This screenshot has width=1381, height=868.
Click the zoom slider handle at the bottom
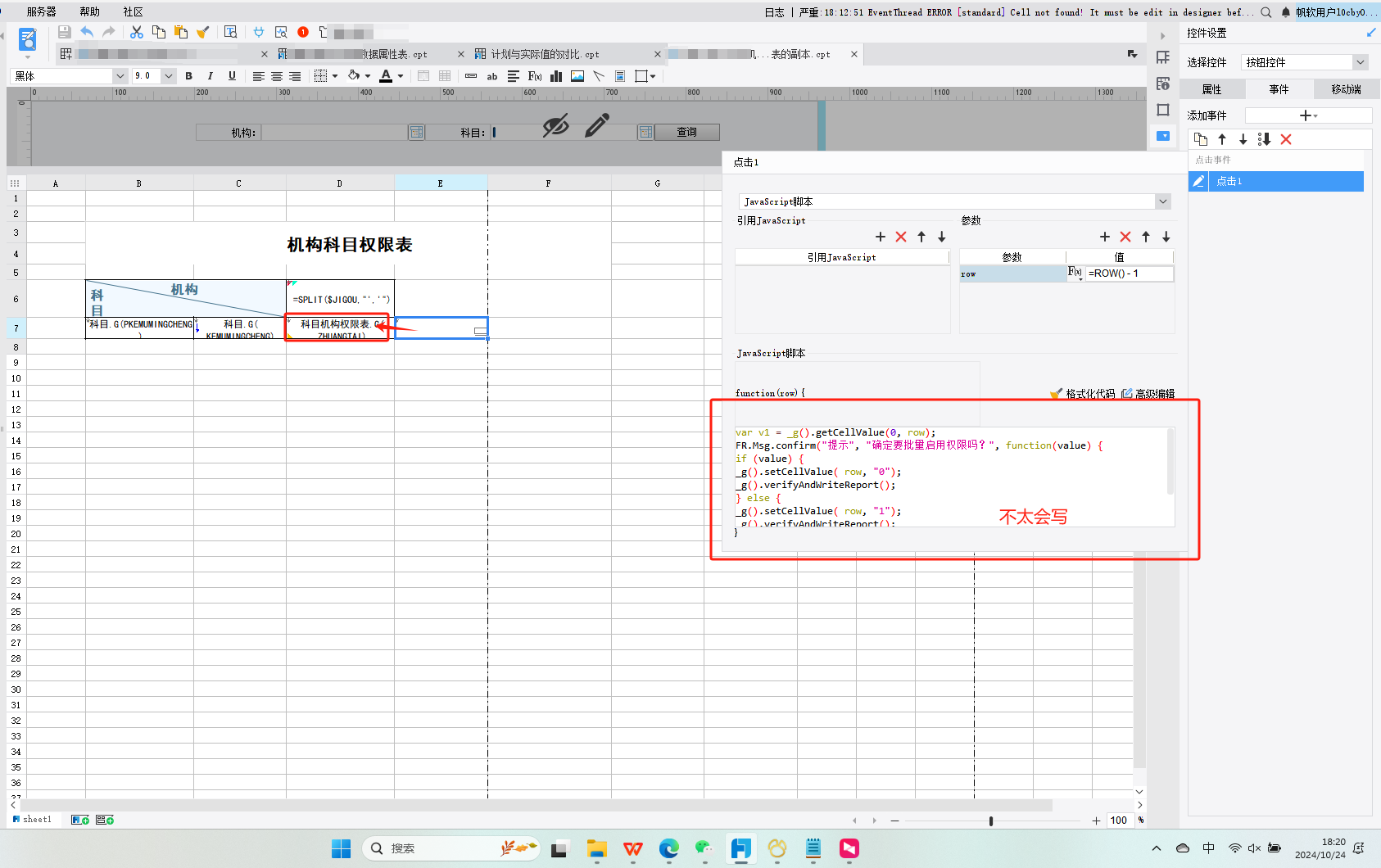pos(991,821)
